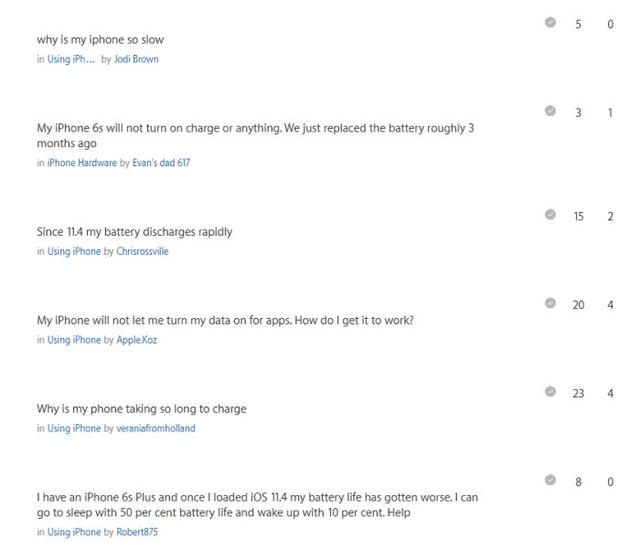The height and width of the screenshot is (550, 640).
Task: Click checkmark icon for 11.4 battery discharges thread
Action: [x=550, y=214]
